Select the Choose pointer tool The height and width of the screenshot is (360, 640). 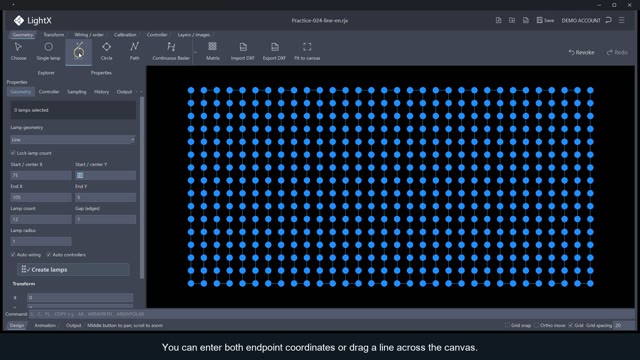click(x=18, y=52)
